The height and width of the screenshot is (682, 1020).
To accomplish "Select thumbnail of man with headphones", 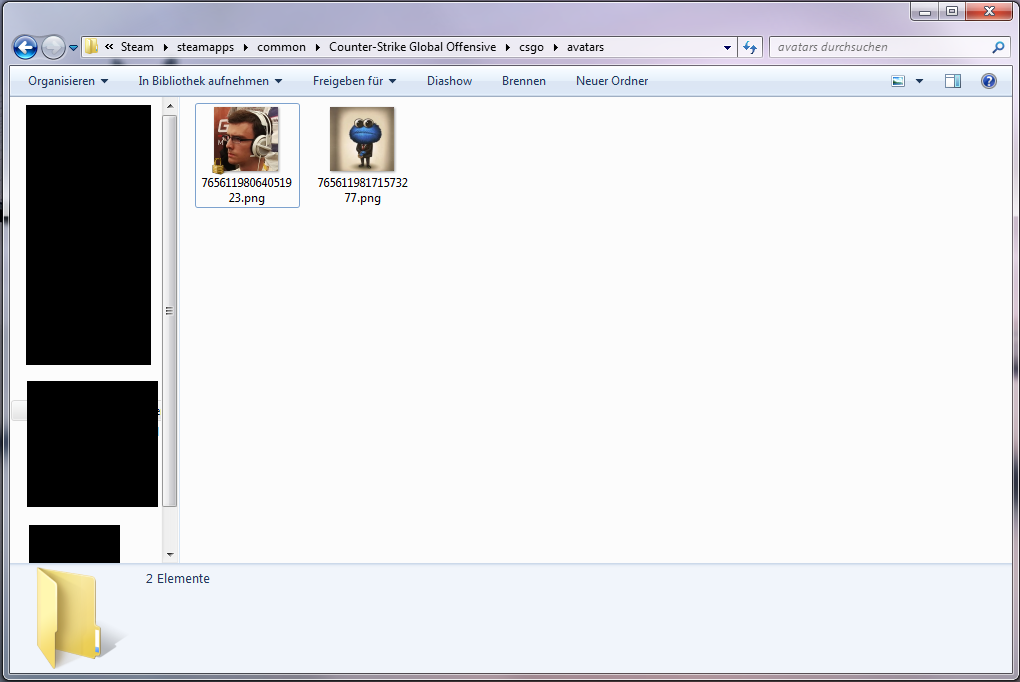I will 247,139.
